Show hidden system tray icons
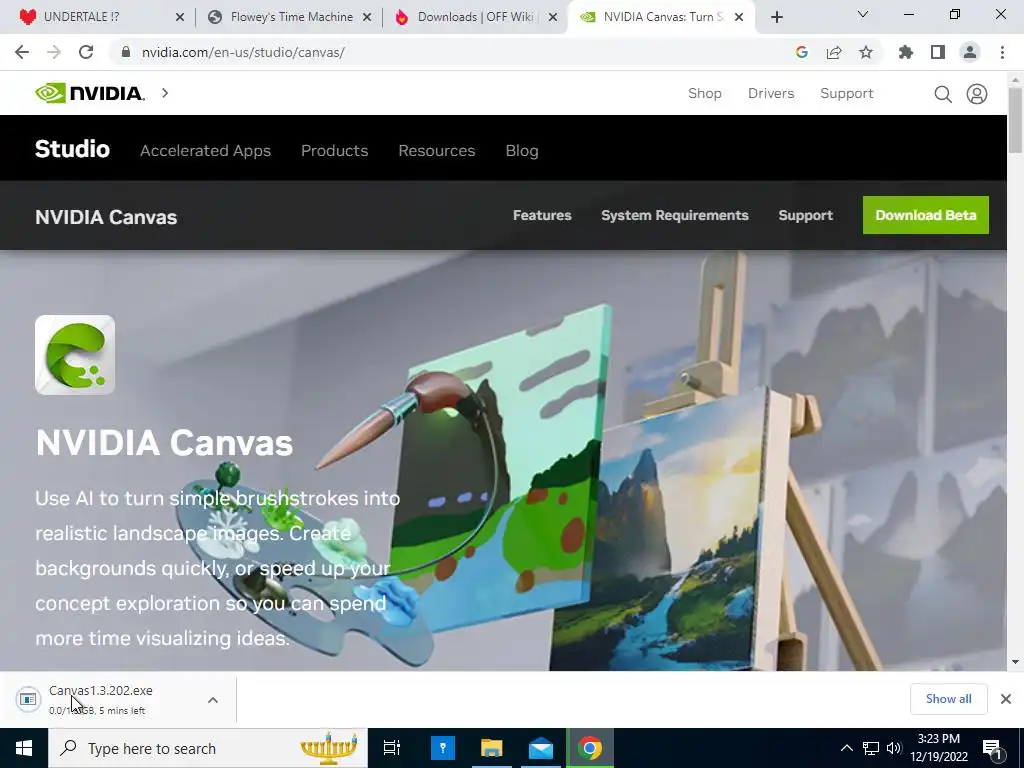1024x768 pixels. point(846,748)
